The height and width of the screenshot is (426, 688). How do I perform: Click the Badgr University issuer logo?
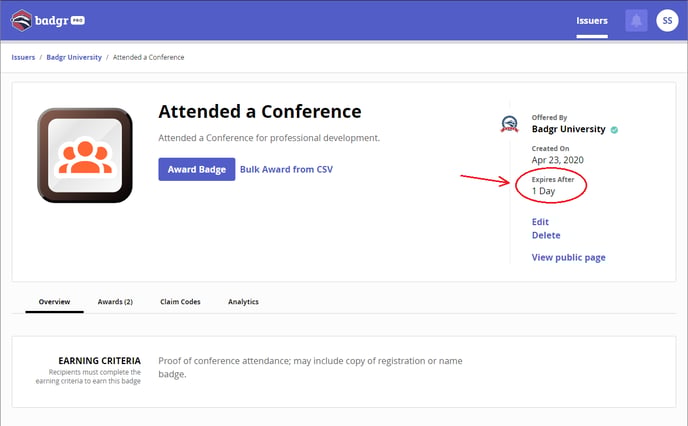[509, 124]
